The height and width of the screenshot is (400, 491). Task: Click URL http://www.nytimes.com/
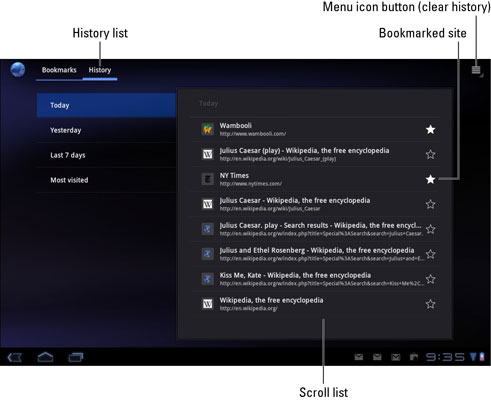click(x=251, y=184)
